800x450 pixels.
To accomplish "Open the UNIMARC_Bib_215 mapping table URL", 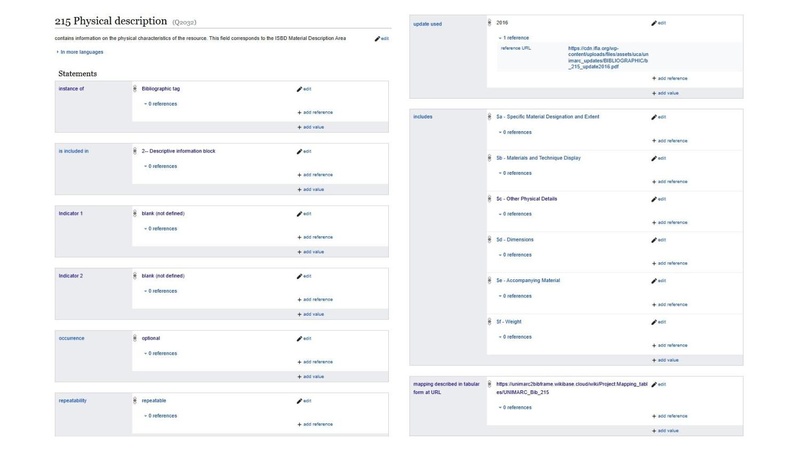I will click(571, 388).
